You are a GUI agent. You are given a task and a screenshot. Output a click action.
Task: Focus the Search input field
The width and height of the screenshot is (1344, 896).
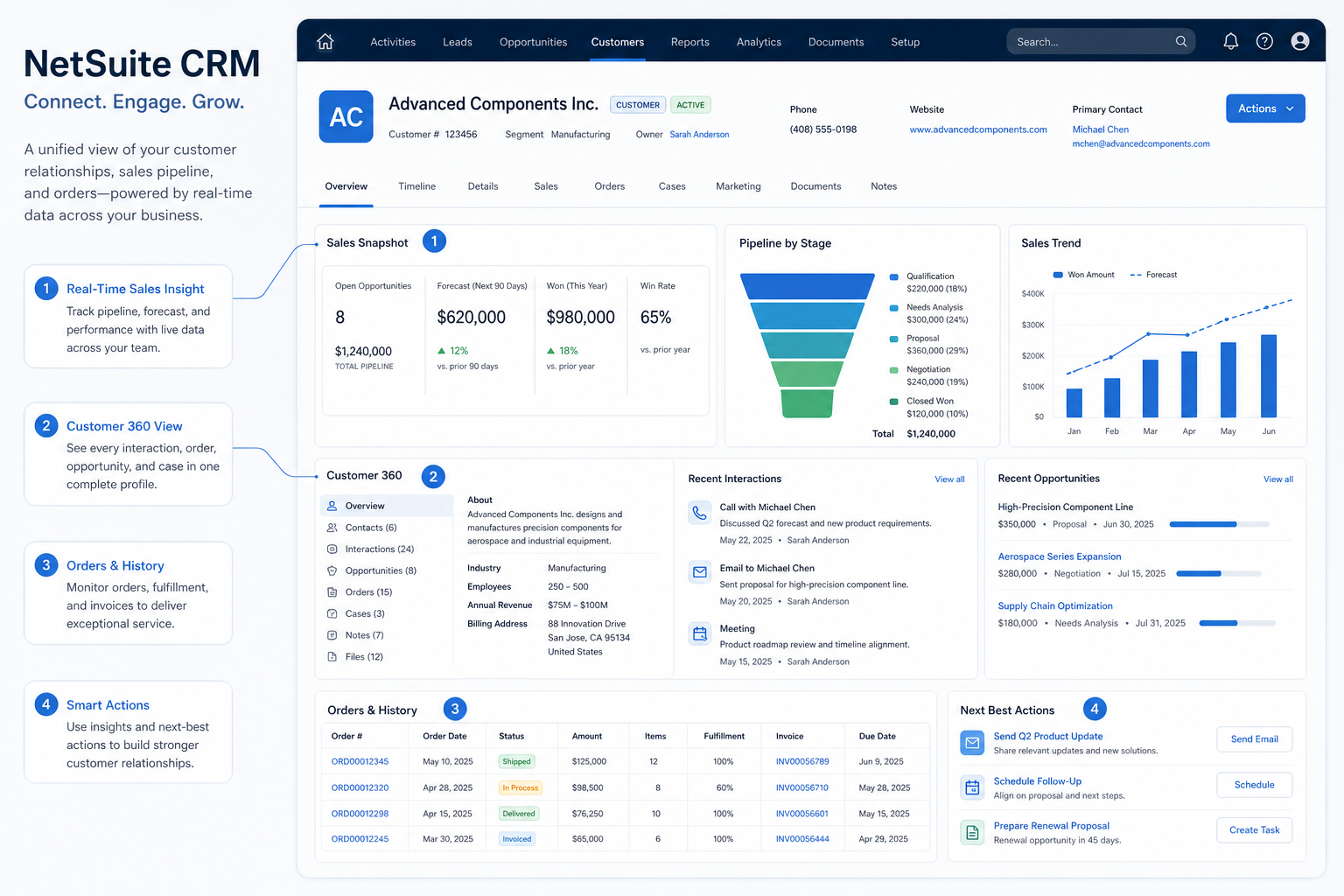1101,41
